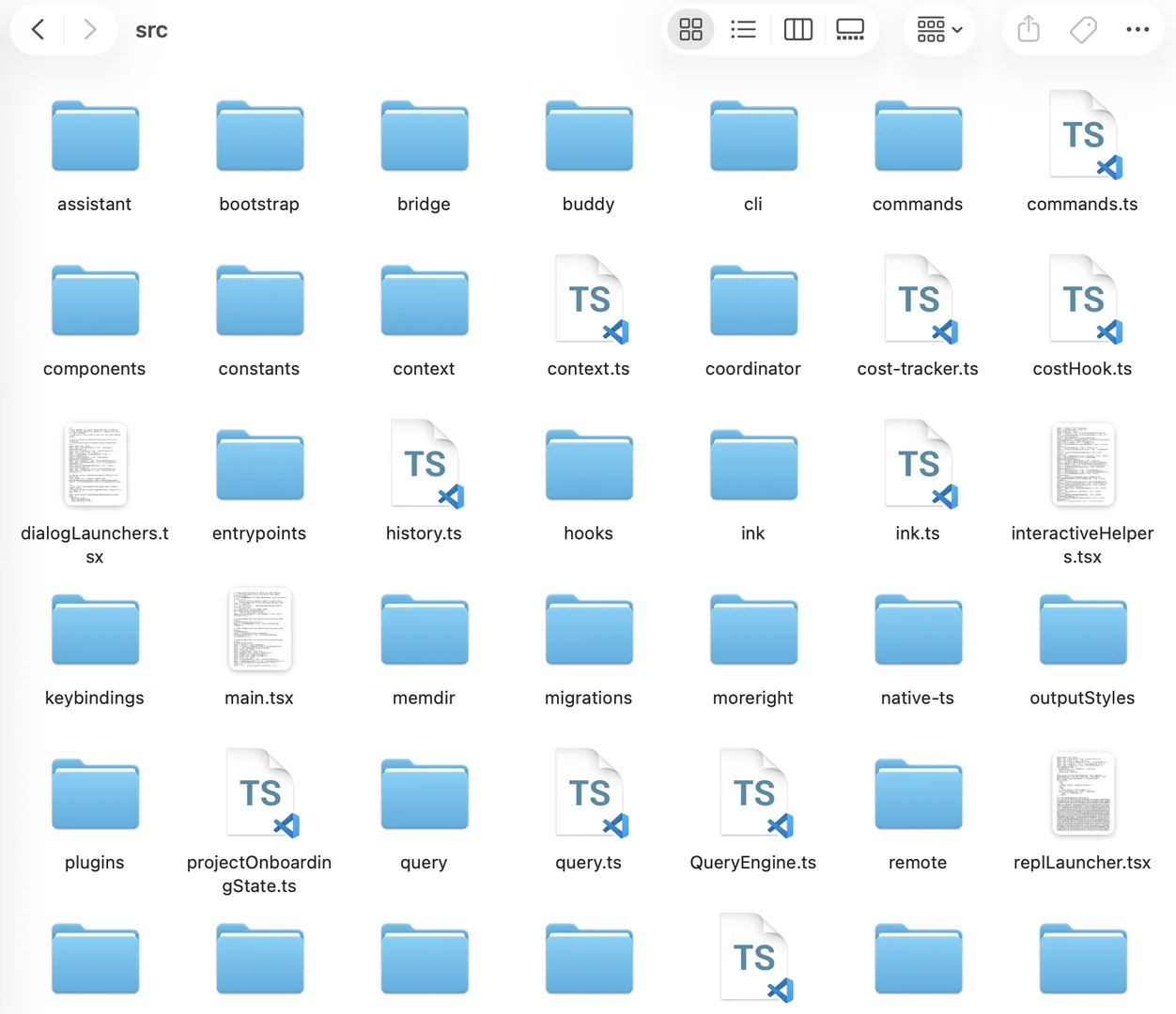The height and width of the screenshot is (1014, 1176).
Task: Select the outputStyles folder
Action: pos(1083,629)
